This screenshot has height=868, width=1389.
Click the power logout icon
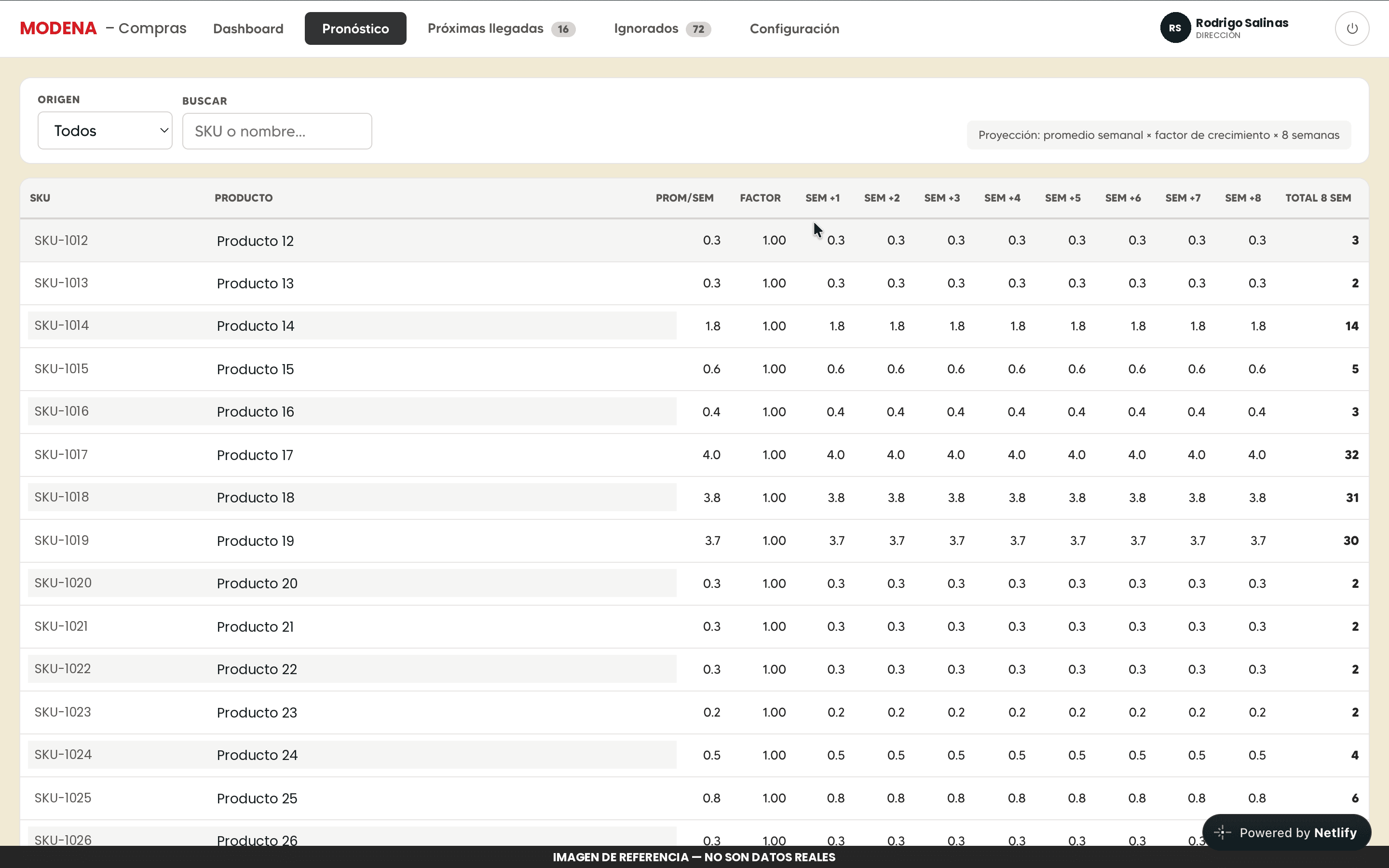click(x=1352, y=28)
